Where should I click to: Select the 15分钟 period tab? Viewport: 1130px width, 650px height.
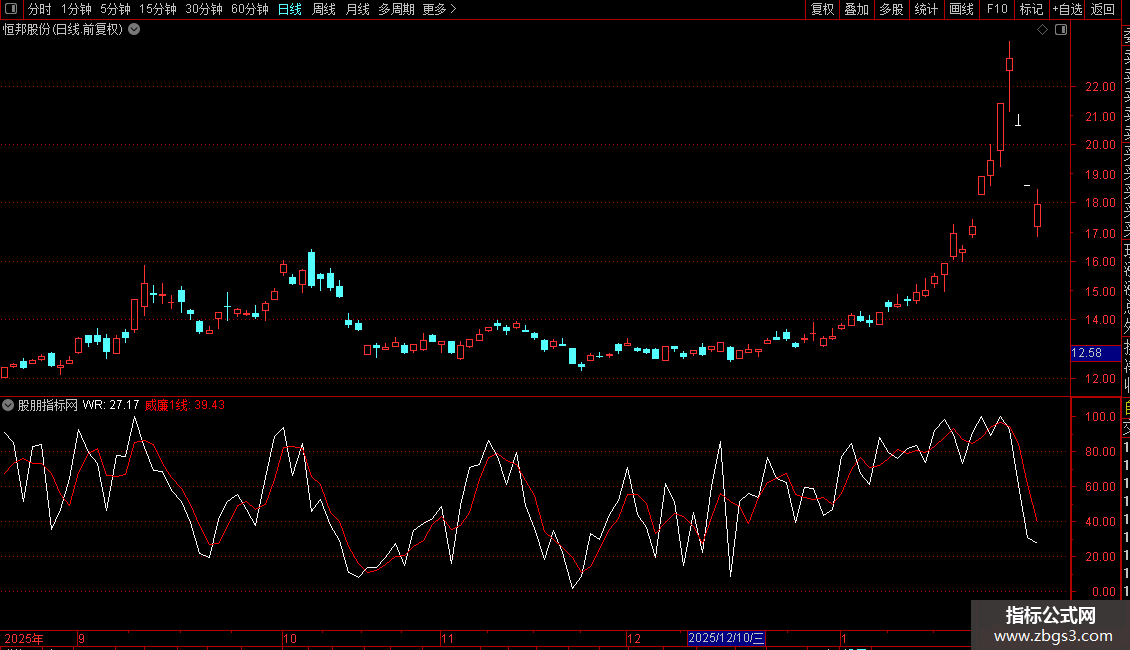click(x=158, y=9)
